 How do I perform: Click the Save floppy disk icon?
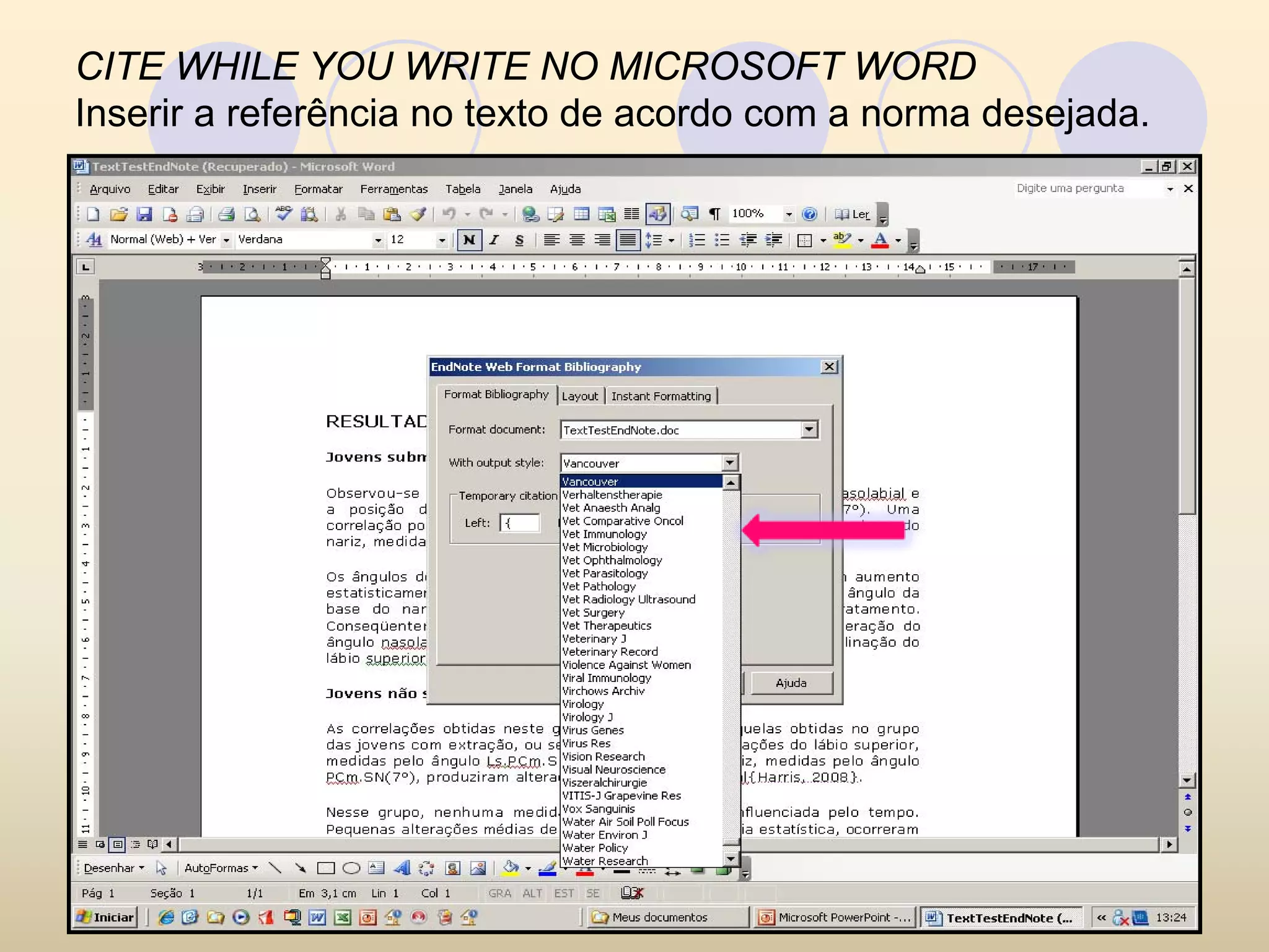click(144, 214)
